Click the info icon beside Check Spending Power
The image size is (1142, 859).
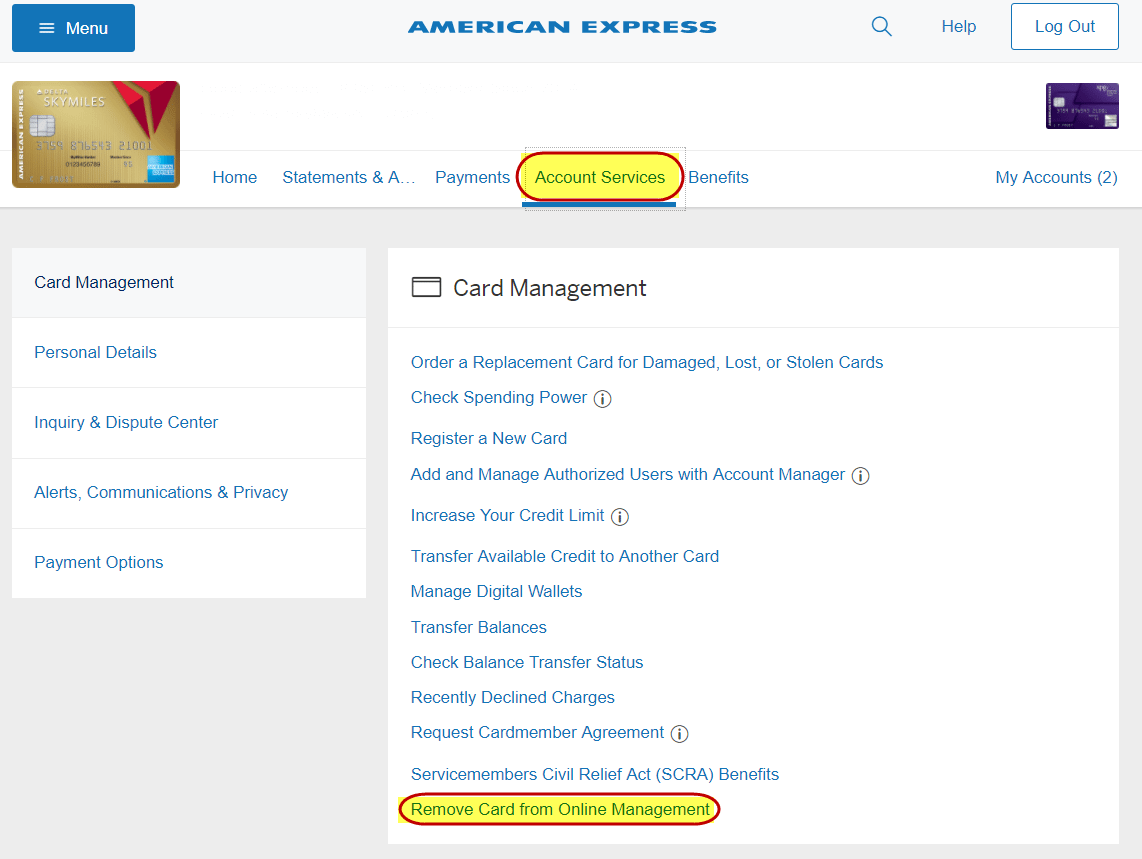602,399
